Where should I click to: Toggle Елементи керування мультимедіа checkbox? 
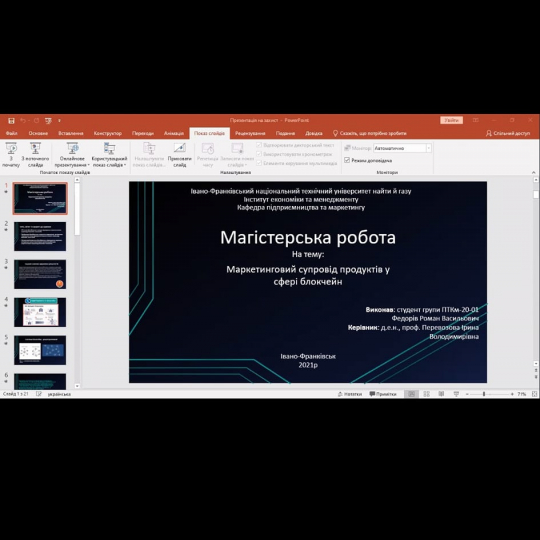point(259,163)
